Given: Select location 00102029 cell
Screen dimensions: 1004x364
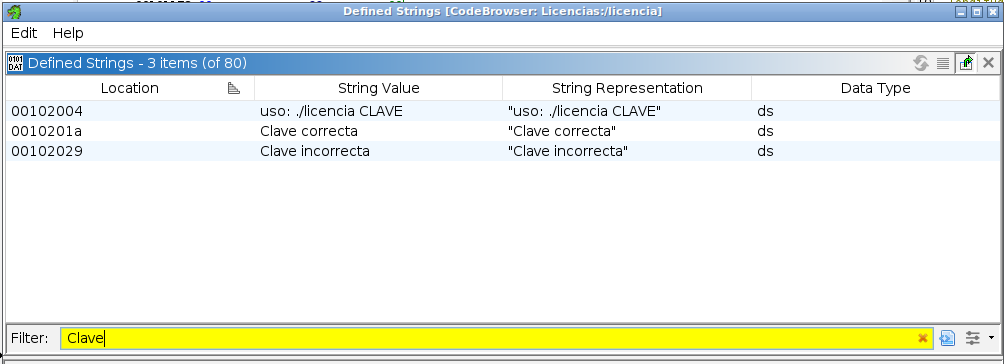Looking at the screenshot, I should click(130, 151).
